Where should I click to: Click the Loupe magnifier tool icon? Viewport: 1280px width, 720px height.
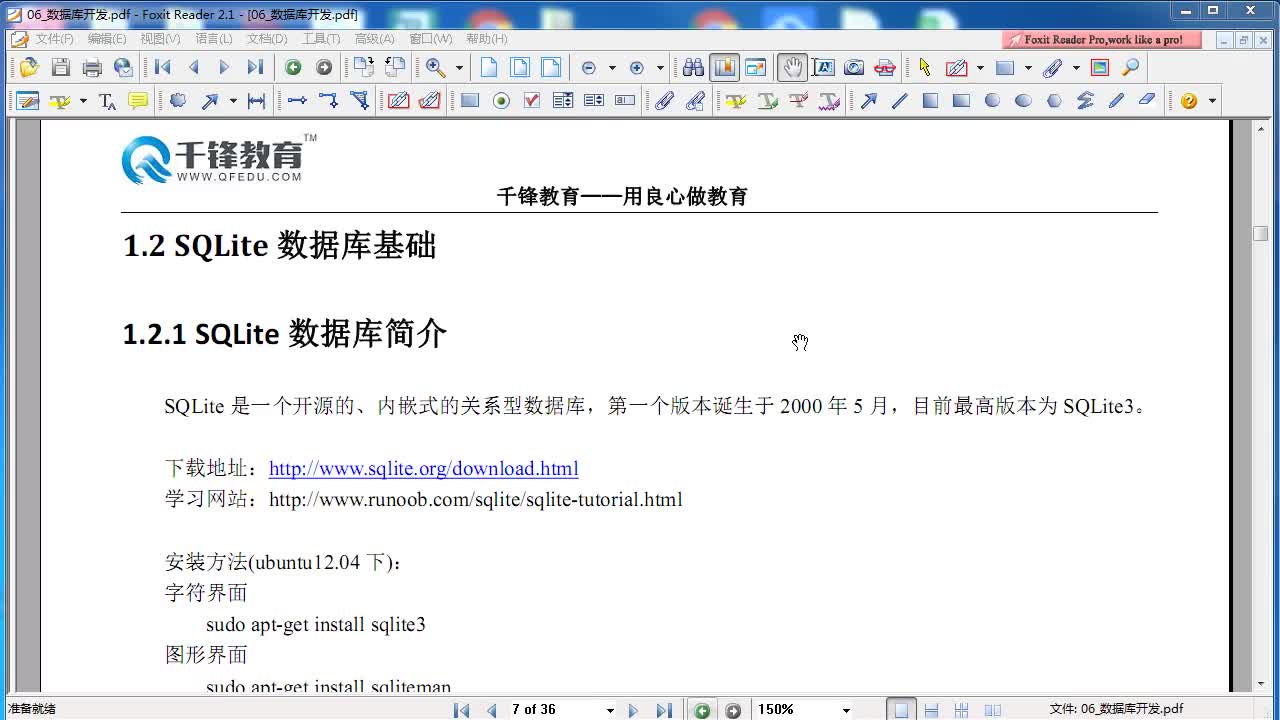(1131, 68)
